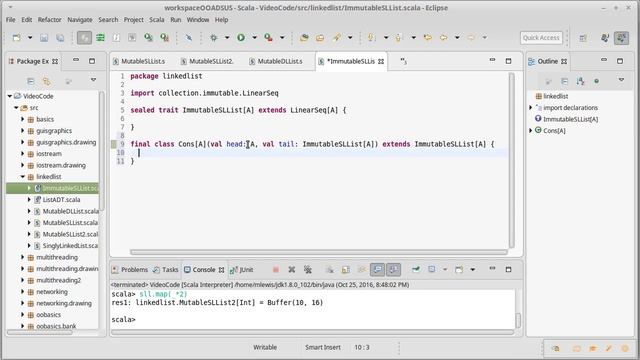Click in the Quick Access search field

[x=541, y=38]
